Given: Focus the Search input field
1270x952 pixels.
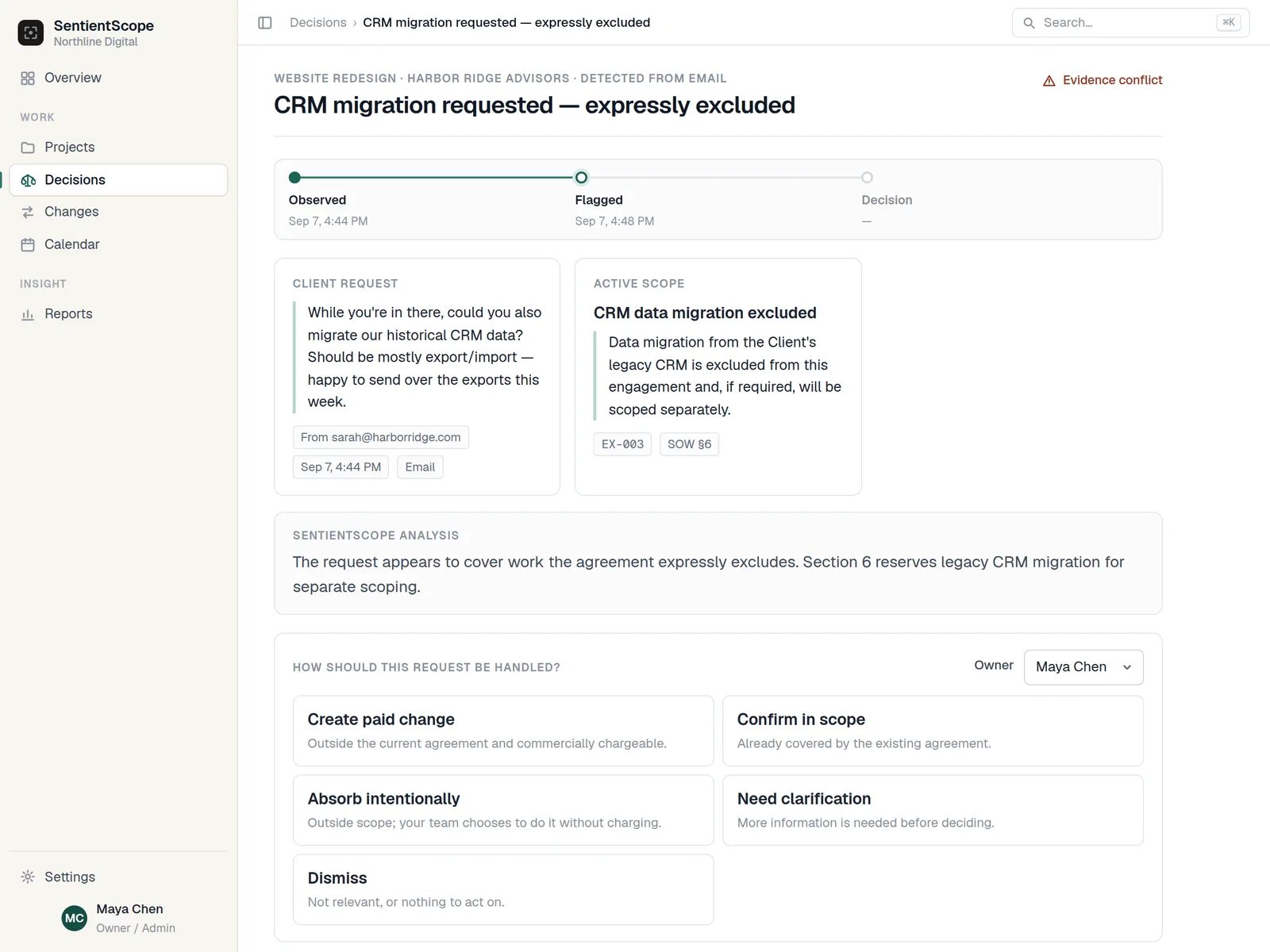Looking at the screenshot, I should point(1130,23).
